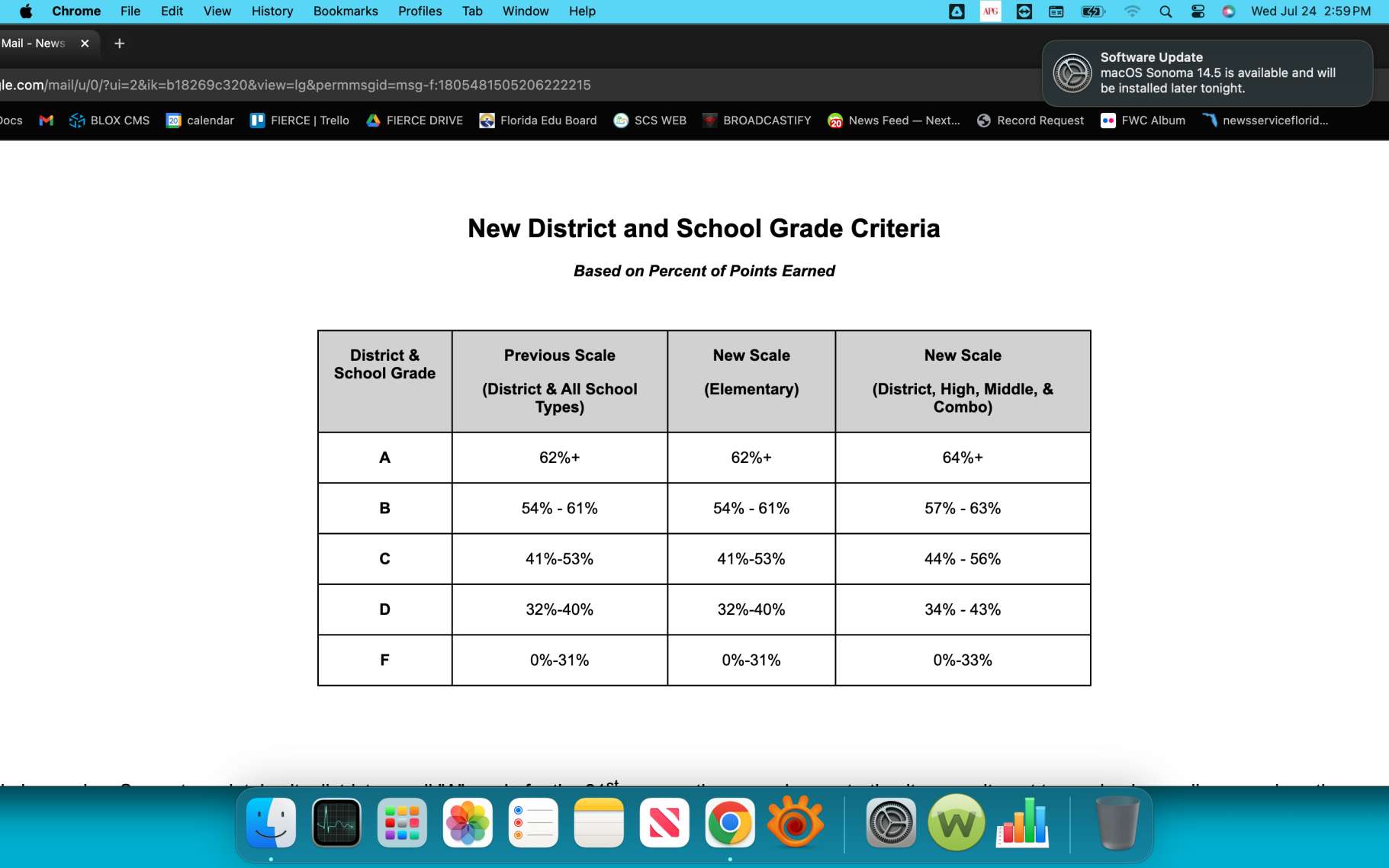
Task: Open Record Request bookmark
Action: (x=1030, y=121)
